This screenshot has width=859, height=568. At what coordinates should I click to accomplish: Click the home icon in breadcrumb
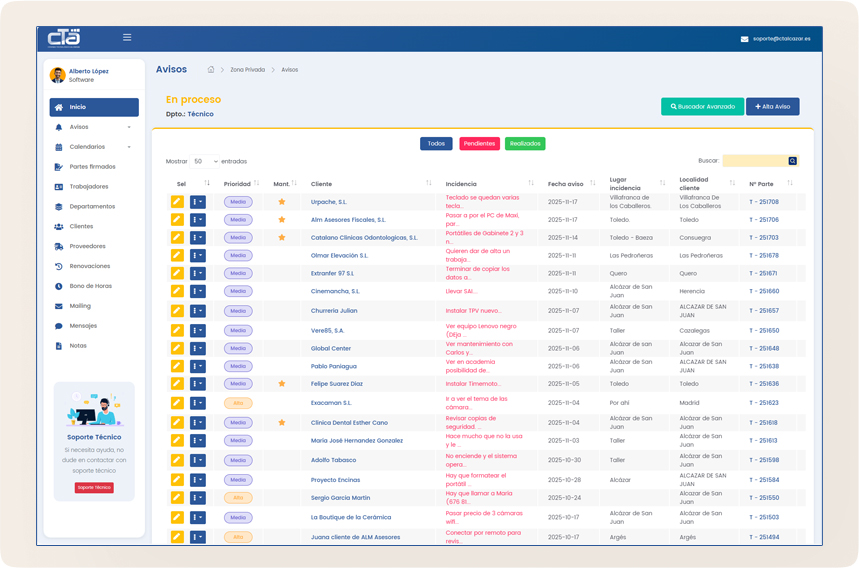(x=211, y=70)
